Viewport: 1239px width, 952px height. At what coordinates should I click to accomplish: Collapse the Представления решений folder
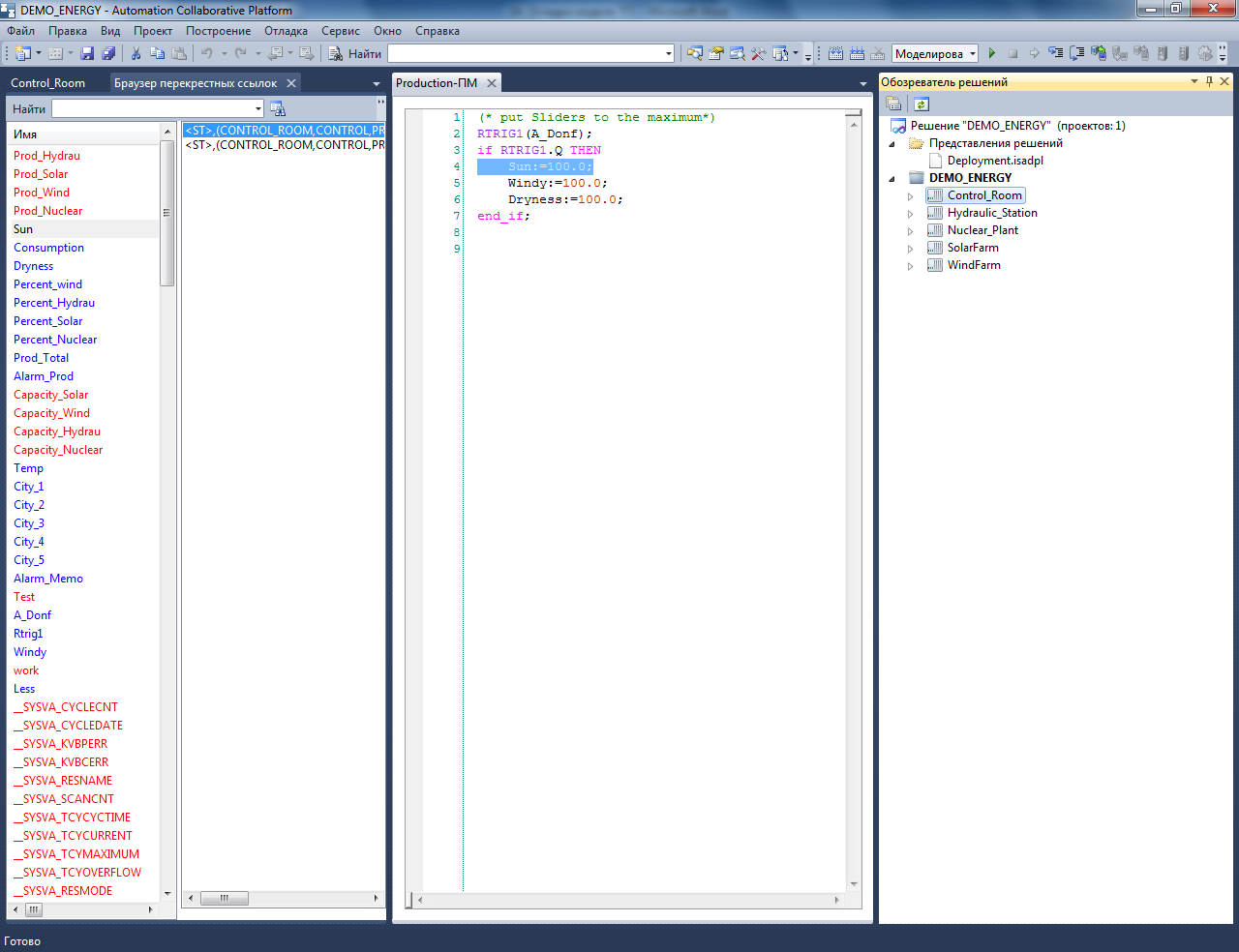click(x=892, y=144)
